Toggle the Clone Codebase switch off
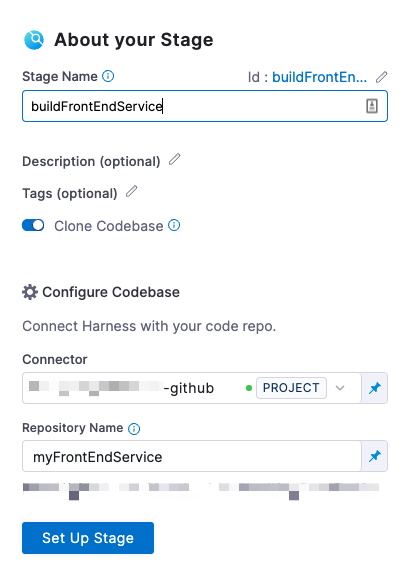Image resolution: width=412 pixels, height=570 pixels. pyautogui.click(x=33, y=225)
